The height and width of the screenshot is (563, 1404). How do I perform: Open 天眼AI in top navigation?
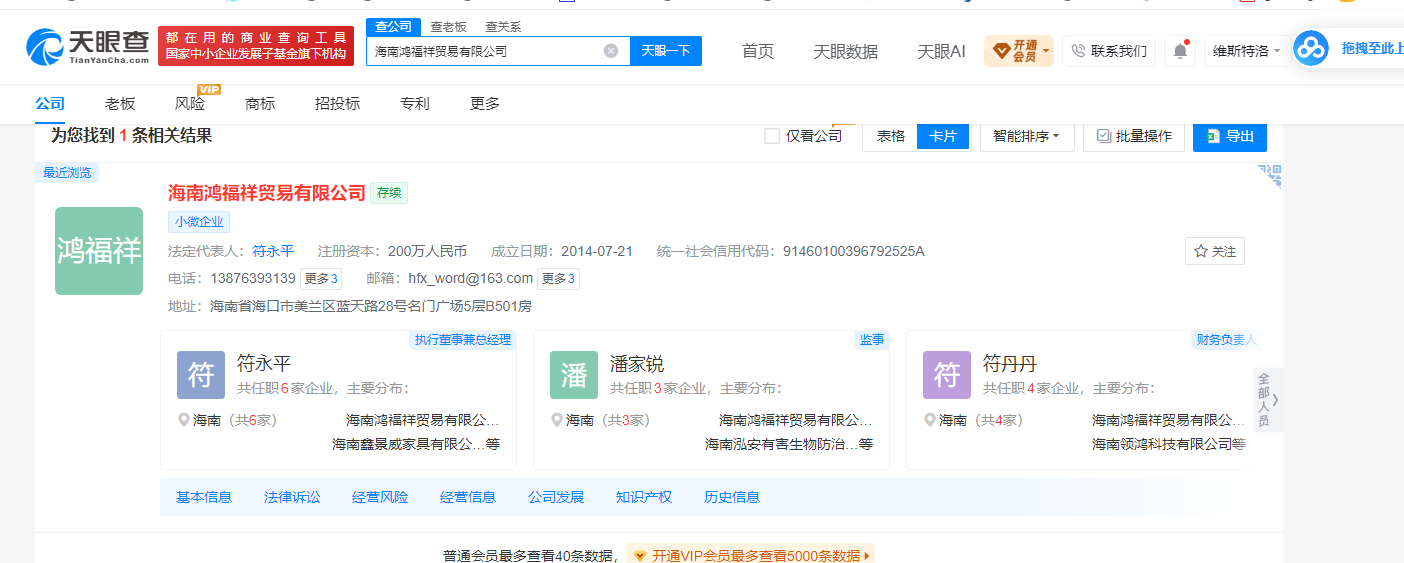point(942,51)
